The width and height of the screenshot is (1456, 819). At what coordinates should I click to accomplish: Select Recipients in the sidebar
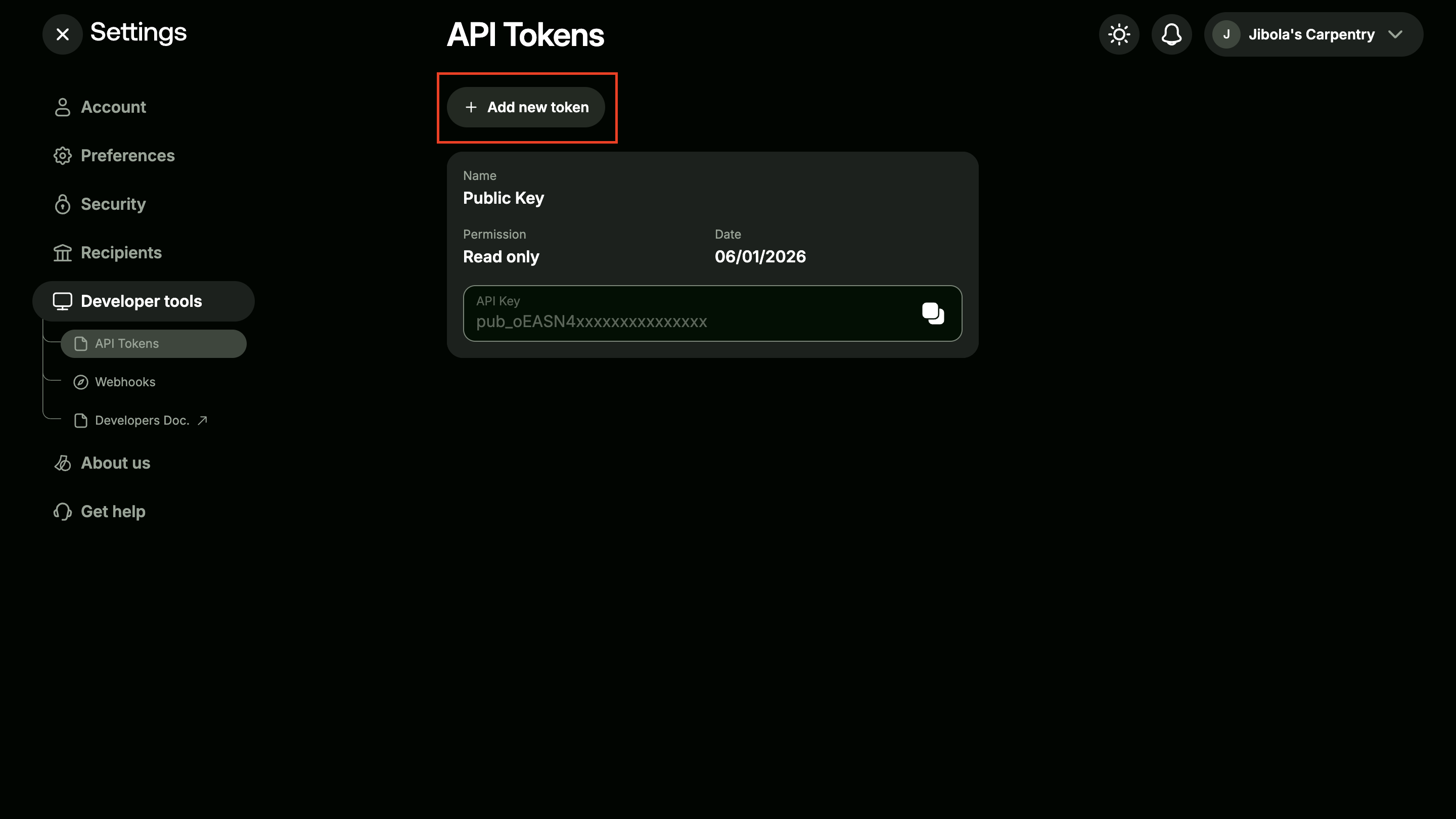(121, 253)
